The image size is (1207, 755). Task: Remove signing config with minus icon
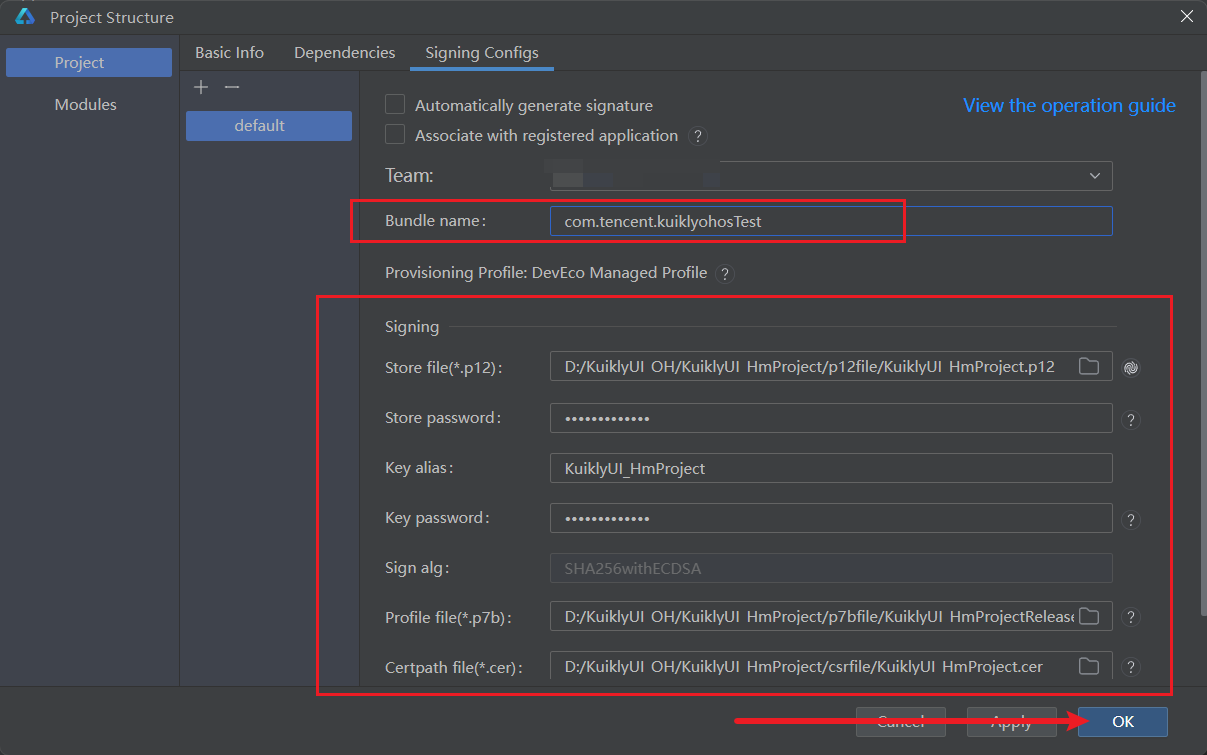point(232,88)
